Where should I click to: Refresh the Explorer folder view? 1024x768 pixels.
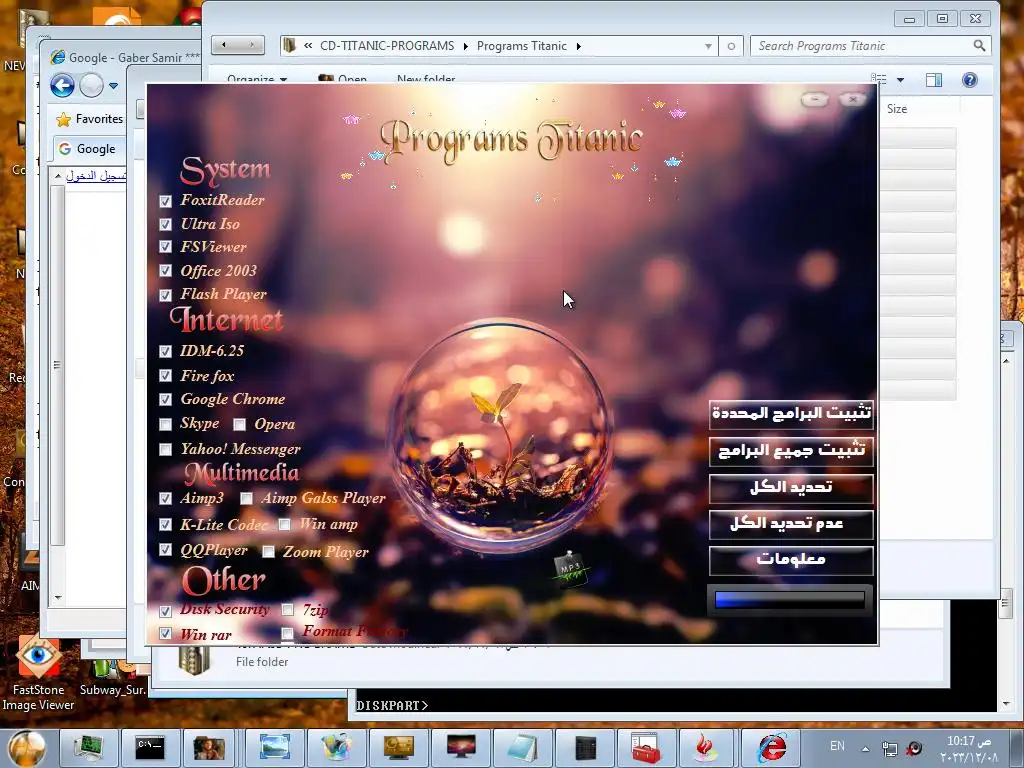(x=731, y=46)
